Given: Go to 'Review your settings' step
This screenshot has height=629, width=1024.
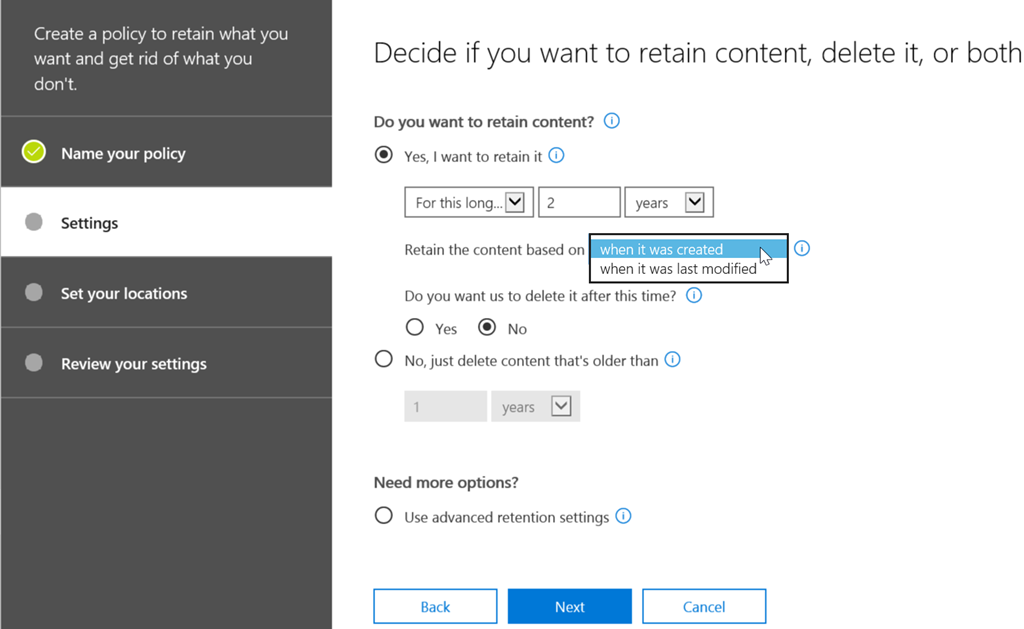Looking at the screenshot, I should coord(133,363).
